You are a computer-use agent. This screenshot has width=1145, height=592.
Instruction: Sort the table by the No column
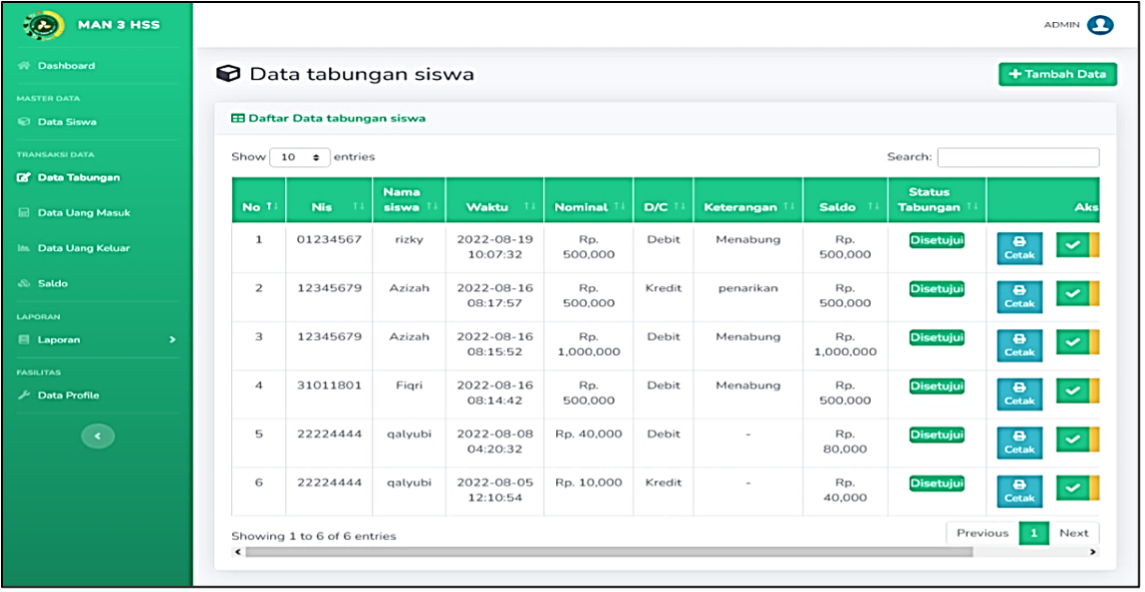259,207
